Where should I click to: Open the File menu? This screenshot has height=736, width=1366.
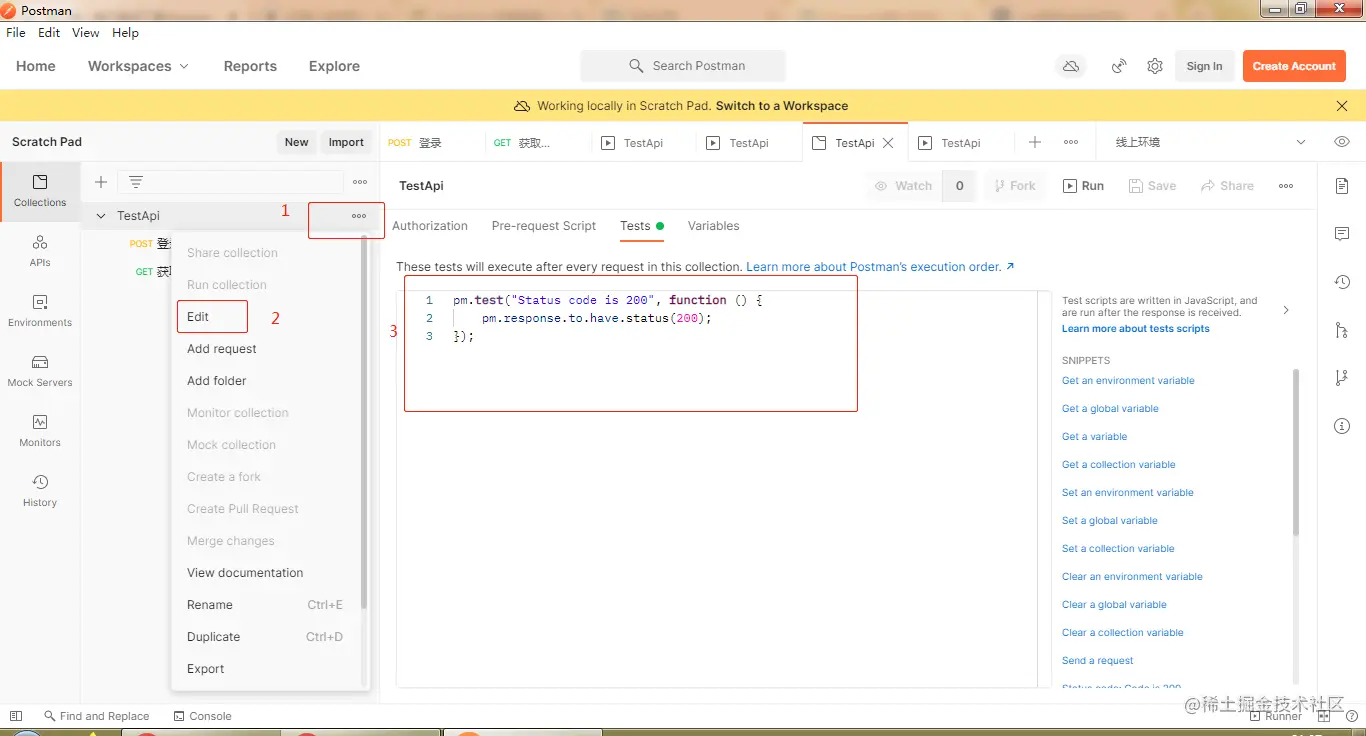pos(16,33)
